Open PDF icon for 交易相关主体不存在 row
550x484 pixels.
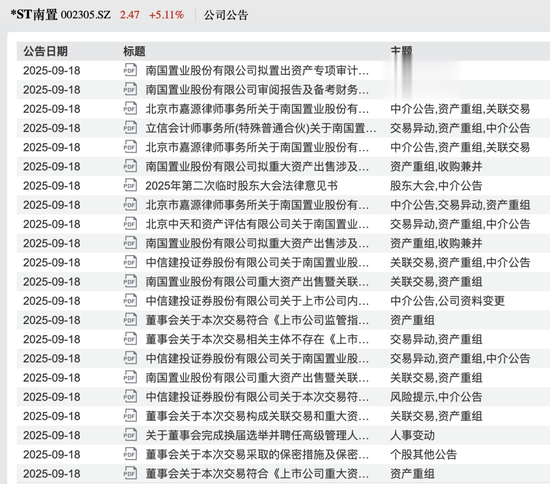130,339
